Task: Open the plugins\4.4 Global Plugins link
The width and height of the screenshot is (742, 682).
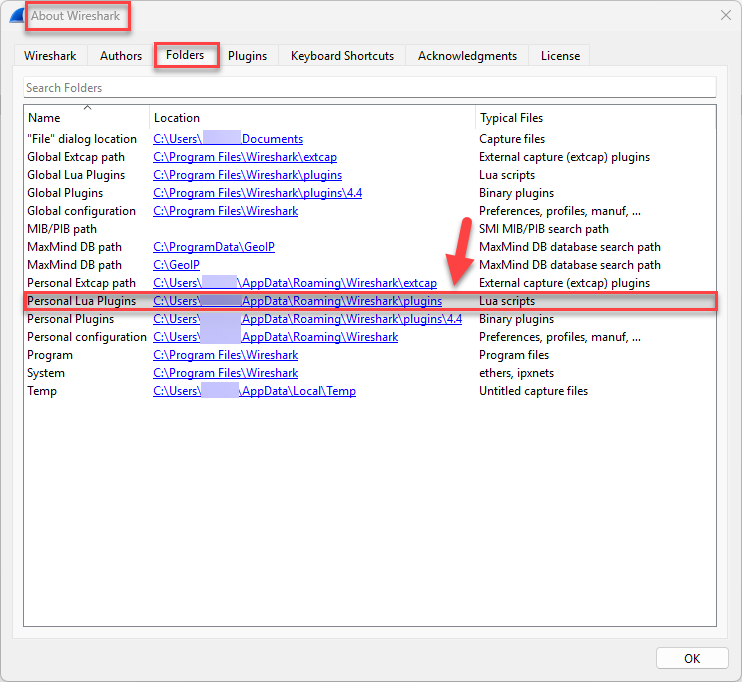Action: (x=257, y=193)
